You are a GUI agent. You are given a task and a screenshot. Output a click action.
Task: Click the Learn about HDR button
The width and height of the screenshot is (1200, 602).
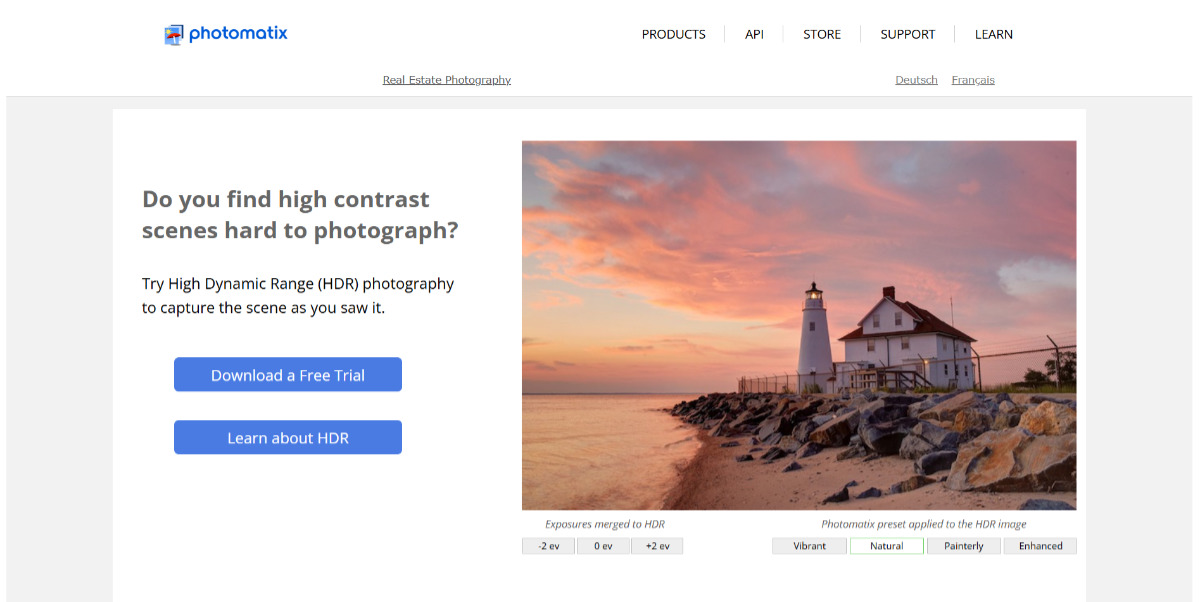[x=288, y=437]
